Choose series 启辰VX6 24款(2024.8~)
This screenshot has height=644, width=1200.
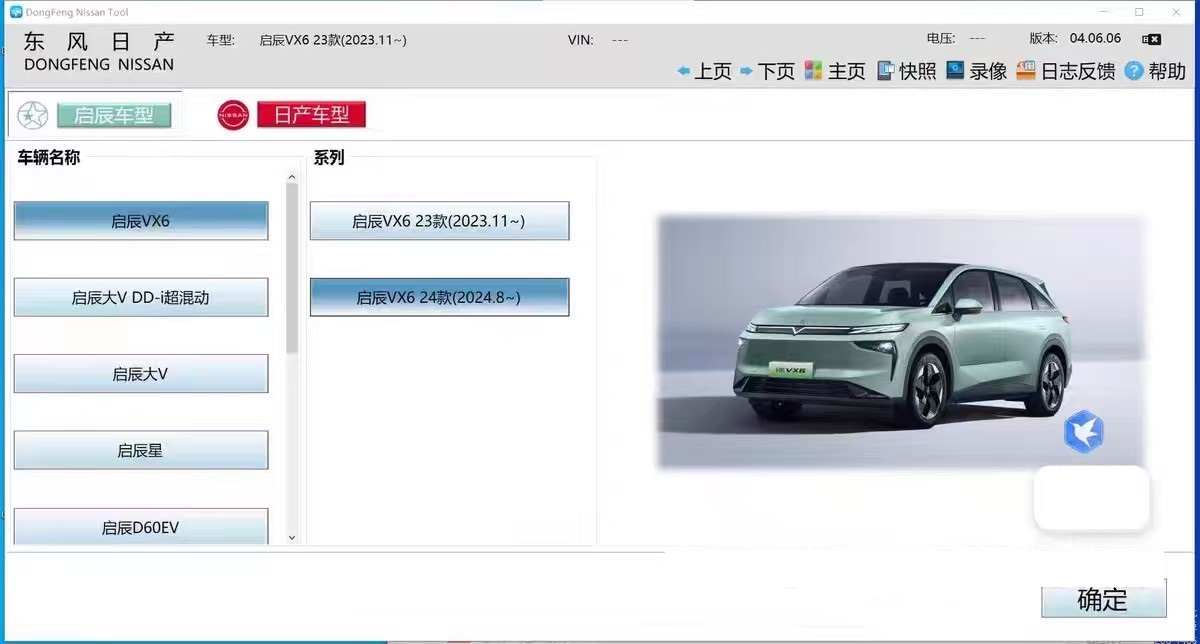click(x=439, y=297)
